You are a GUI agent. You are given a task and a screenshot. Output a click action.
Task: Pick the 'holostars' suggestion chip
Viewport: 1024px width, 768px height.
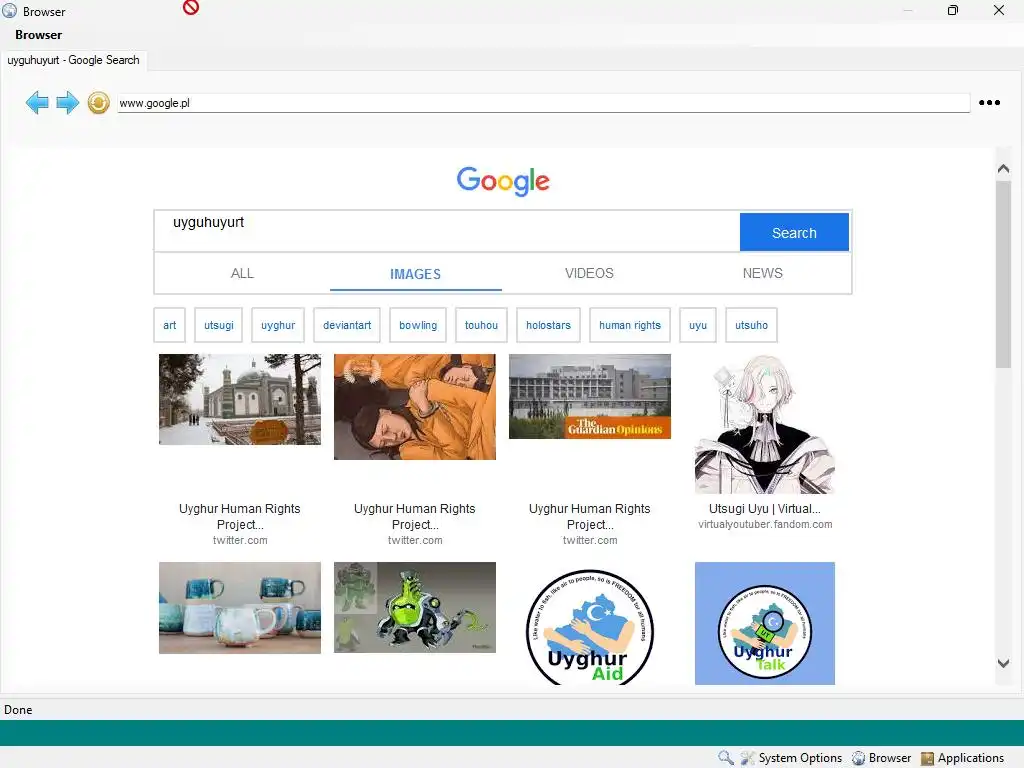click(x=549, y=325)
